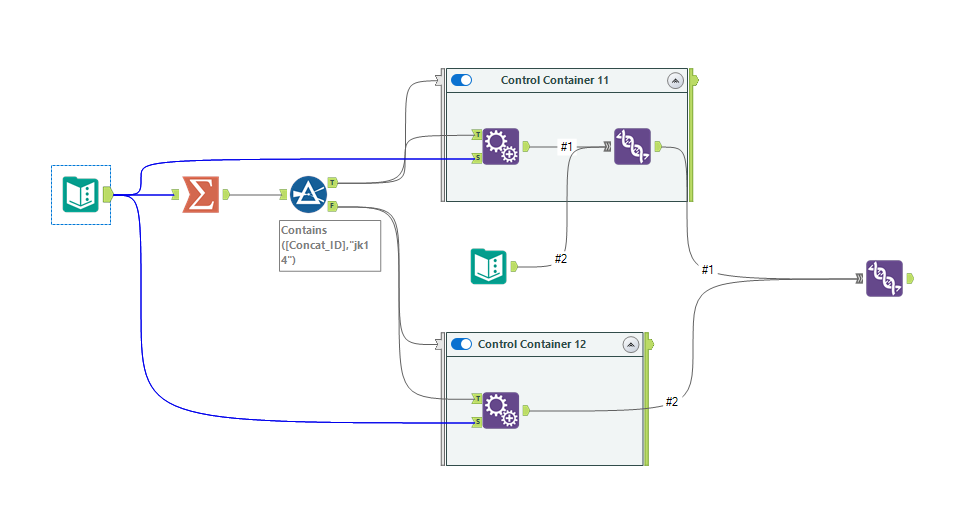Click Container 11 macro output anchor
Image resolution: width=957 pixels, height=532 pixels.
(526, 146)
